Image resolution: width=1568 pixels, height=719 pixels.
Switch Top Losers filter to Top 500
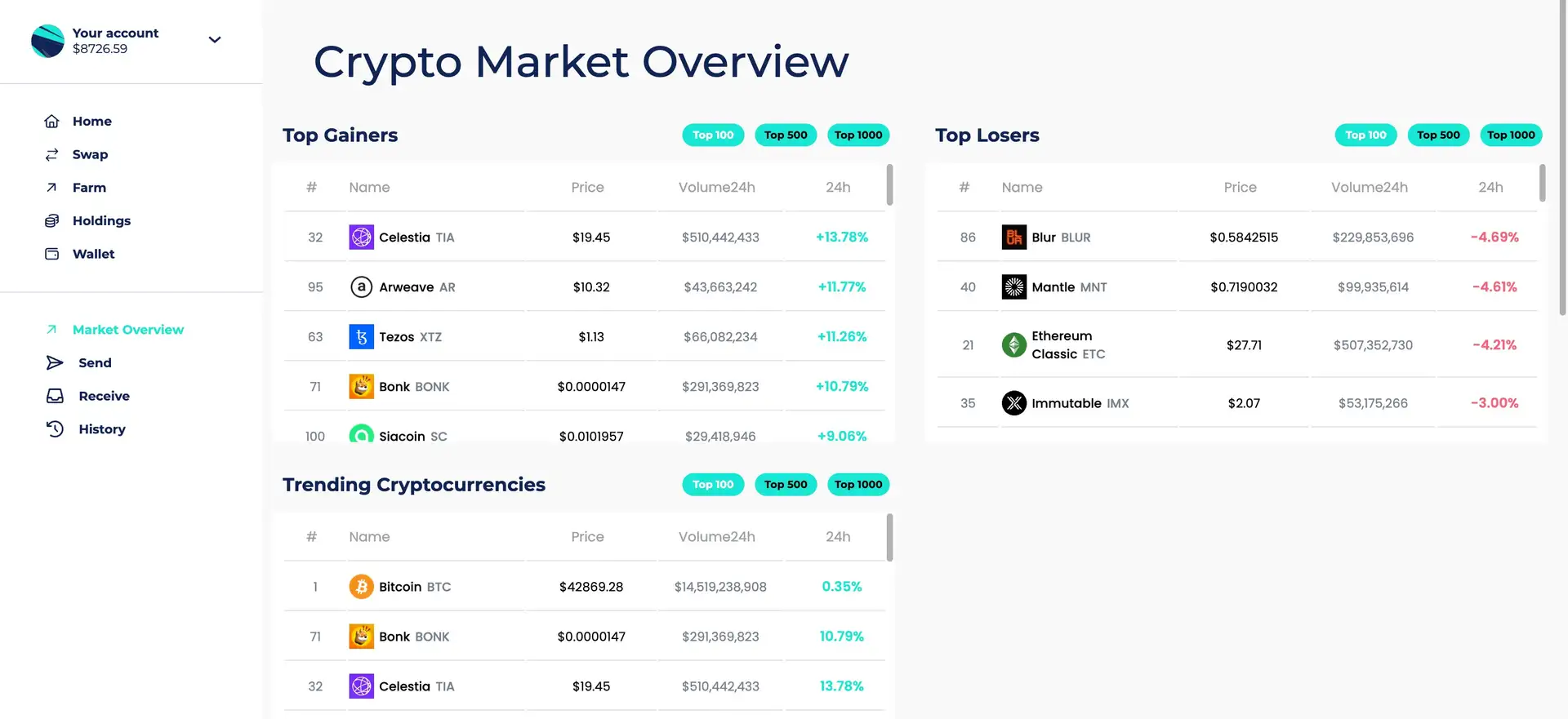point(1438,135)
